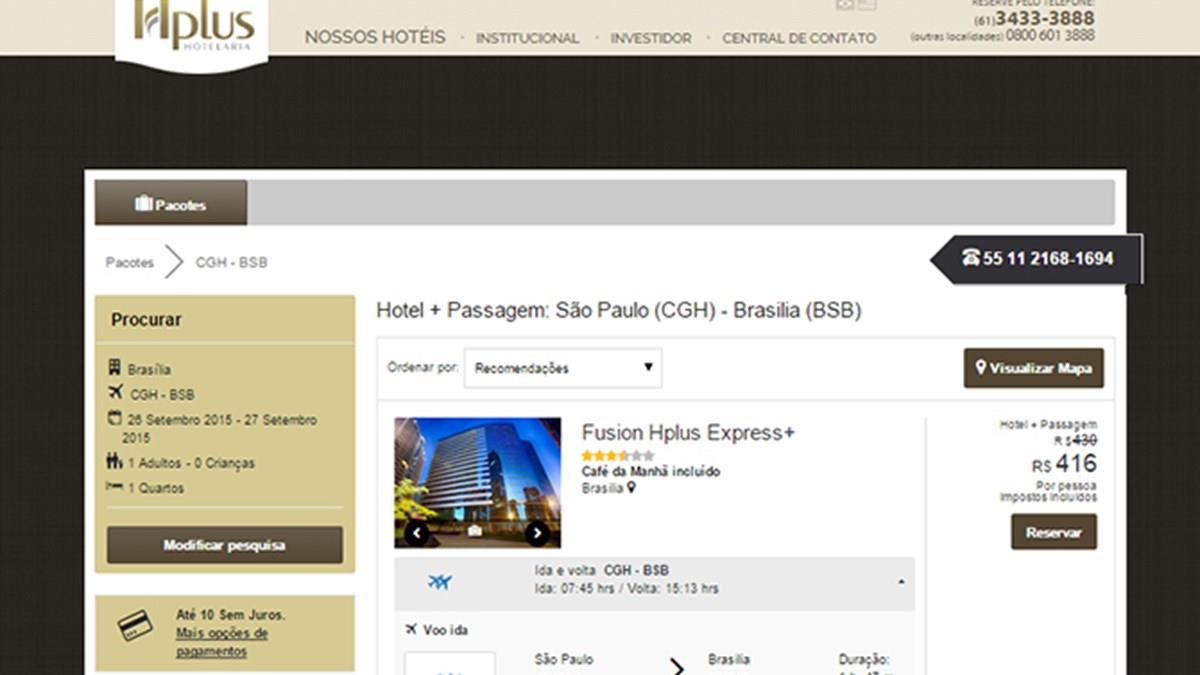Screen dimensions: 1200x675
Task: Open the Fusion Hplus Express+ hotel thumbnail
Action: pos(478,483)
